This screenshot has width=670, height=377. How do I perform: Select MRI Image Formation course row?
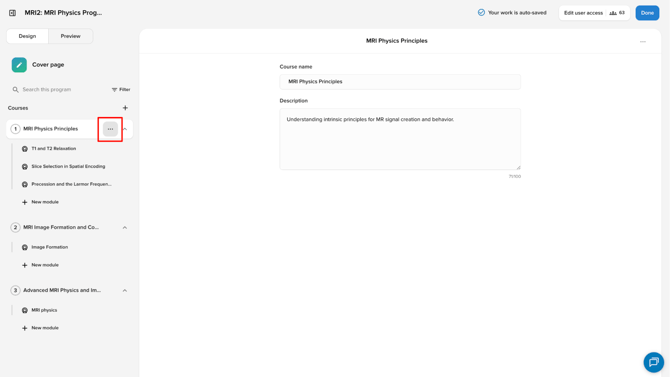click(69, 228)
